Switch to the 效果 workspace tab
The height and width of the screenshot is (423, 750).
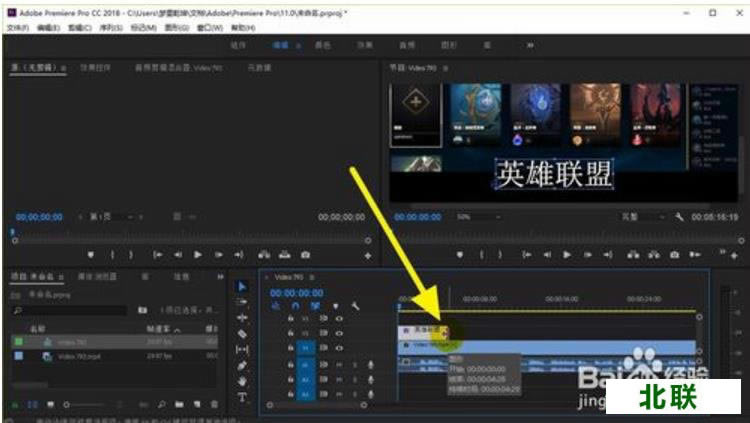[365, 45]
